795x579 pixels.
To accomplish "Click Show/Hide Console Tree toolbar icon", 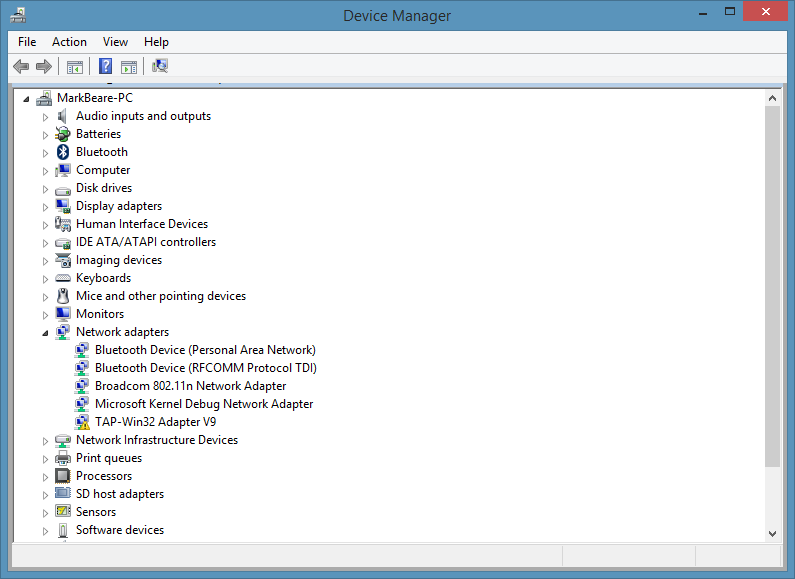I will click(x=75, y=66).
